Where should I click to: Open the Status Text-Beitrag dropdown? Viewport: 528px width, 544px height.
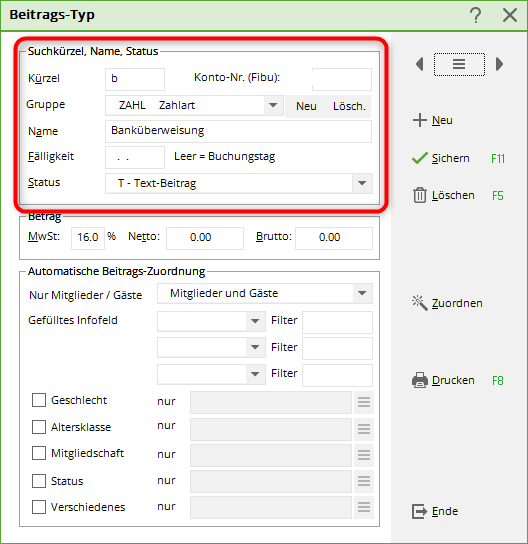(362, 183)
